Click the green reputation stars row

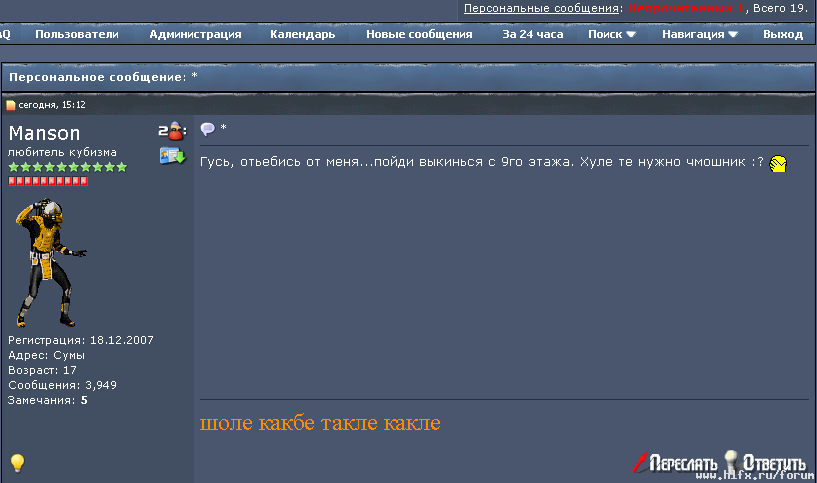(68, 167)
